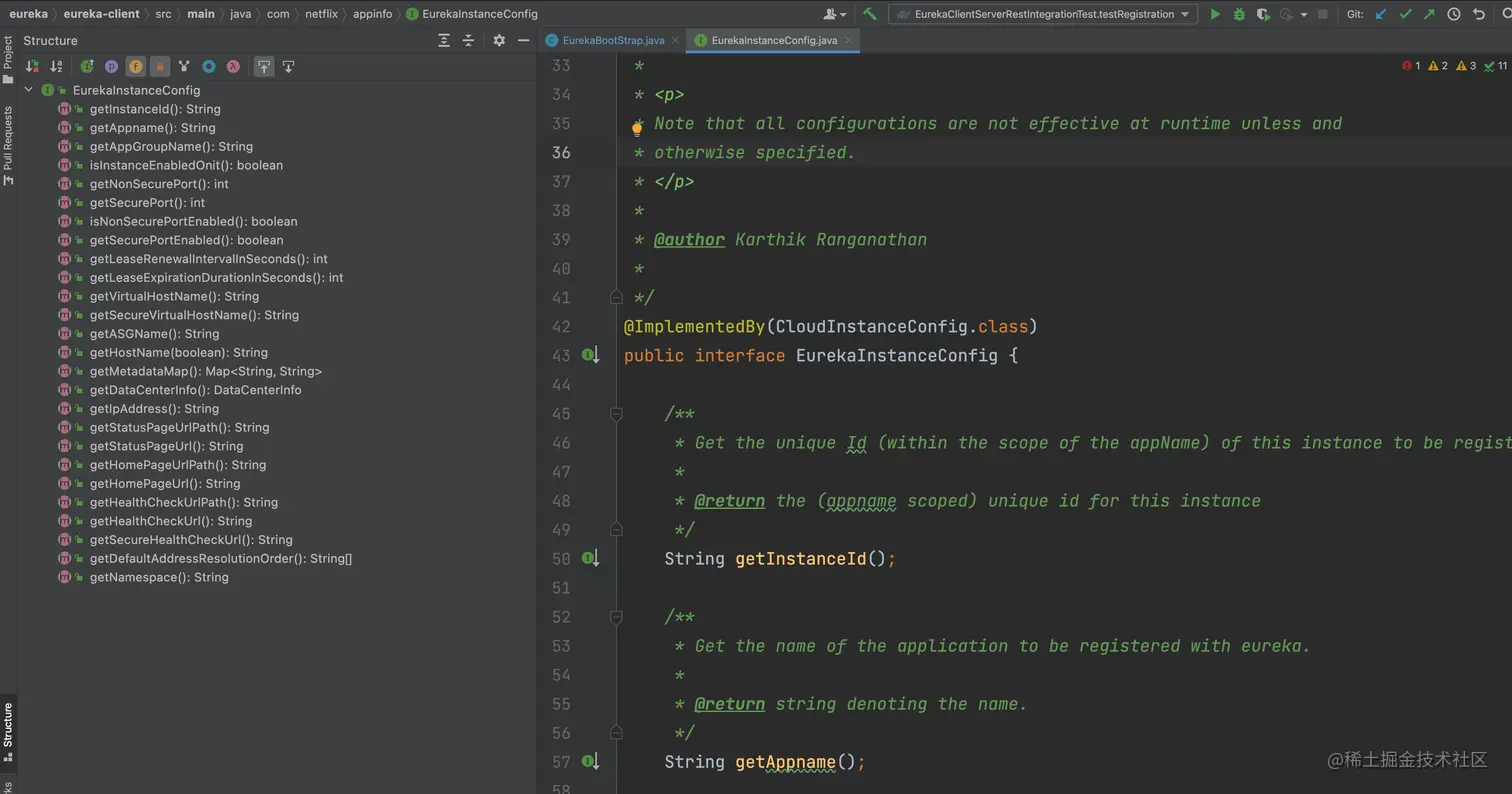Switch to the EurekaBootStrap.java tab
This screenshot has width=1512, height=794.
point(612,40)
